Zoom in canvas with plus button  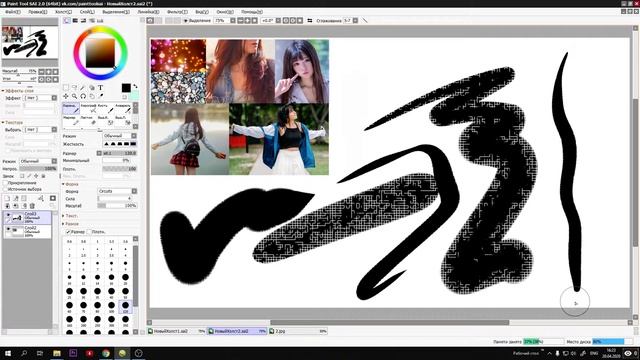tap(247, 20)
